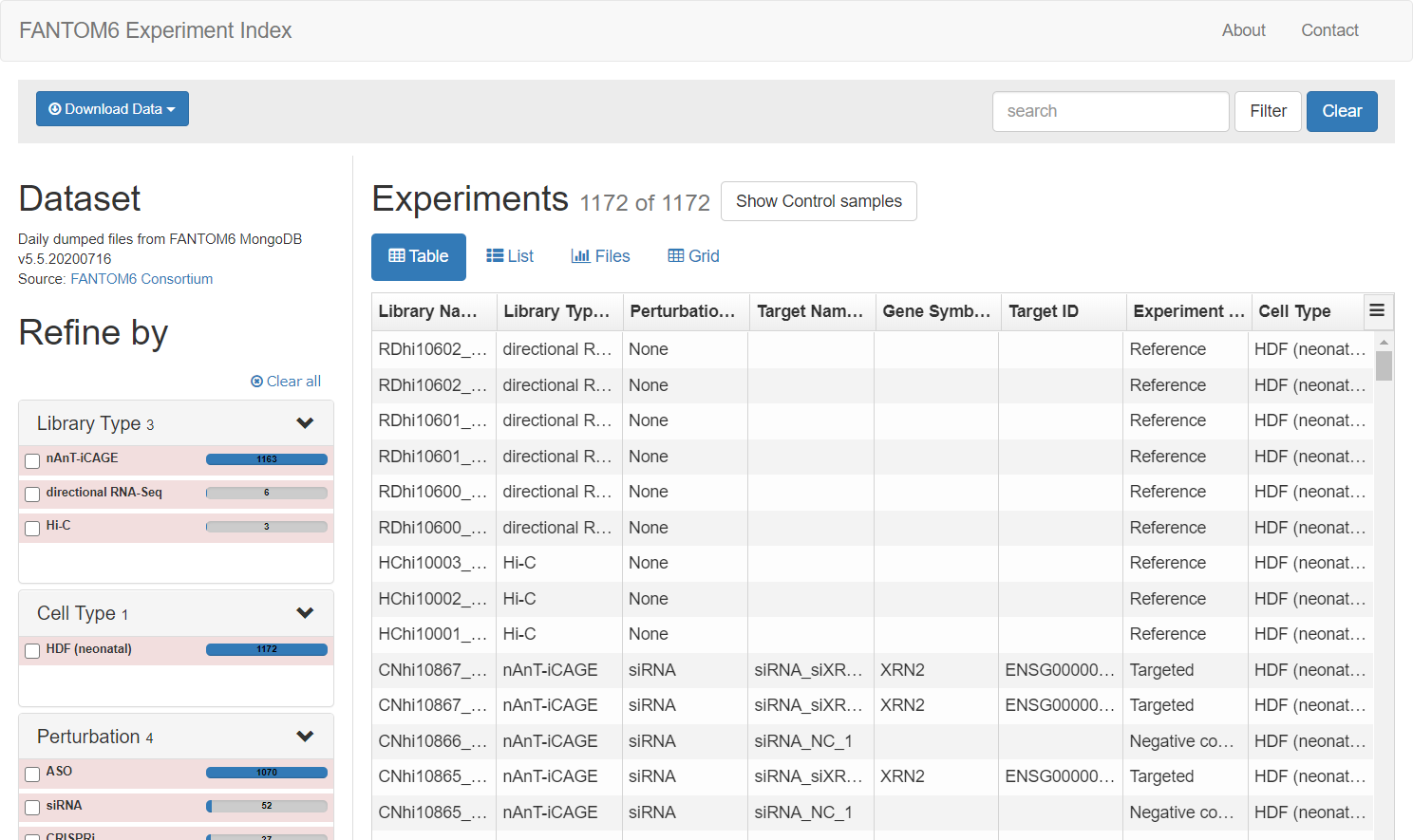Click siRNA_NC_1 target in CNhi10866 row
The width and height of the screenshot is (1413, 840).
(x=810, y=741)
